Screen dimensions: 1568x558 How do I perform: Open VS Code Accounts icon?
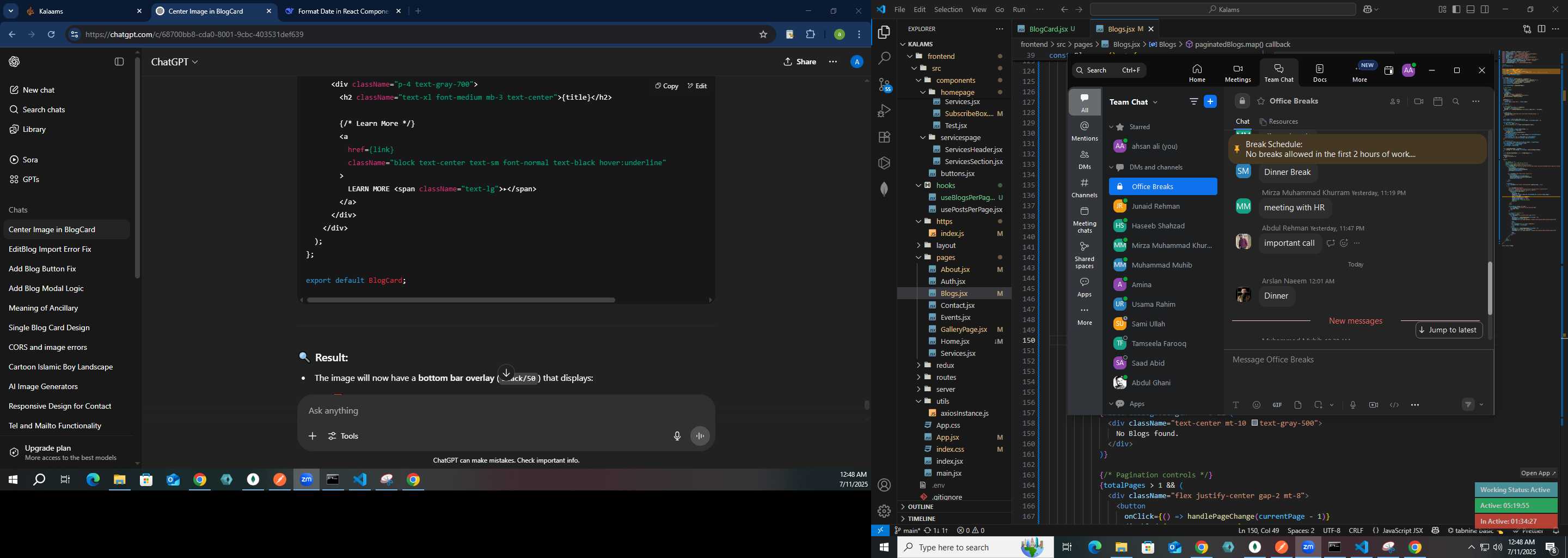884,485
